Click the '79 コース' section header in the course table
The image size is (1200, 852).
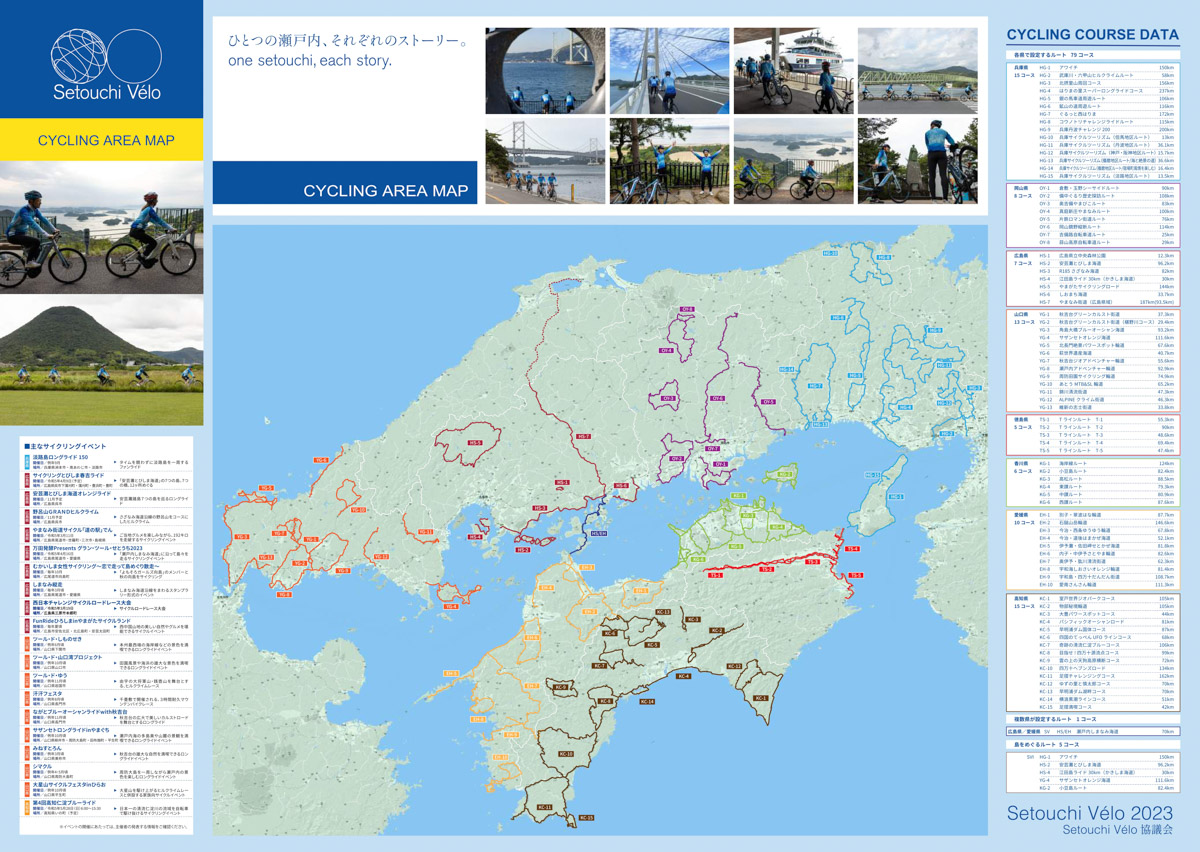coord(1092,53)
